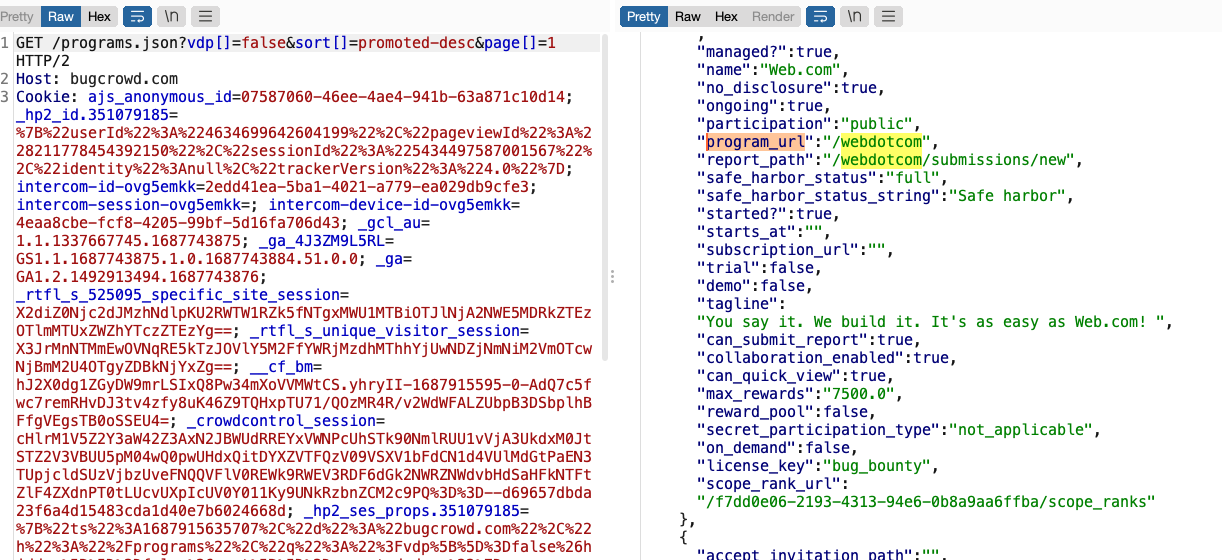Click the "can_quick_view":true line
This screenshot has height=560, width=1222.
(x=795, y=376)
